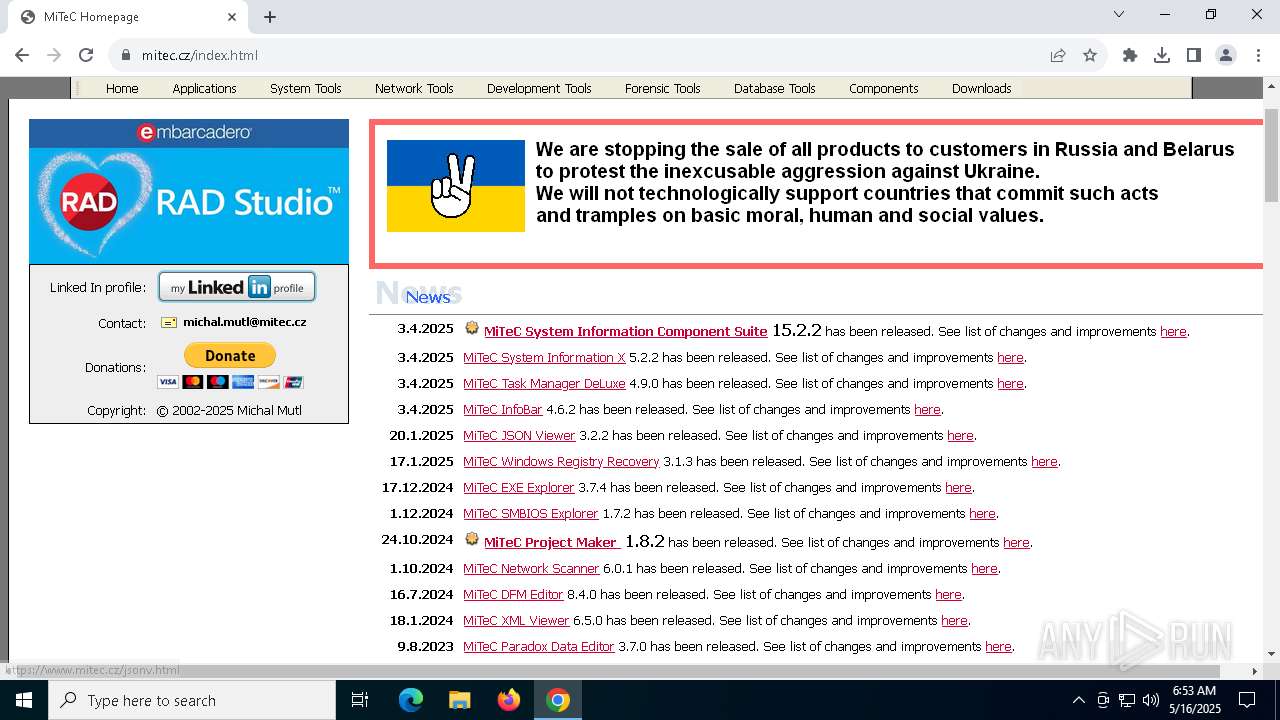The width and height of the screenshot is (1280, 720).
Task: Click 'here' for Task Manager DeLuxe changes
Action: pos(1010,383)
